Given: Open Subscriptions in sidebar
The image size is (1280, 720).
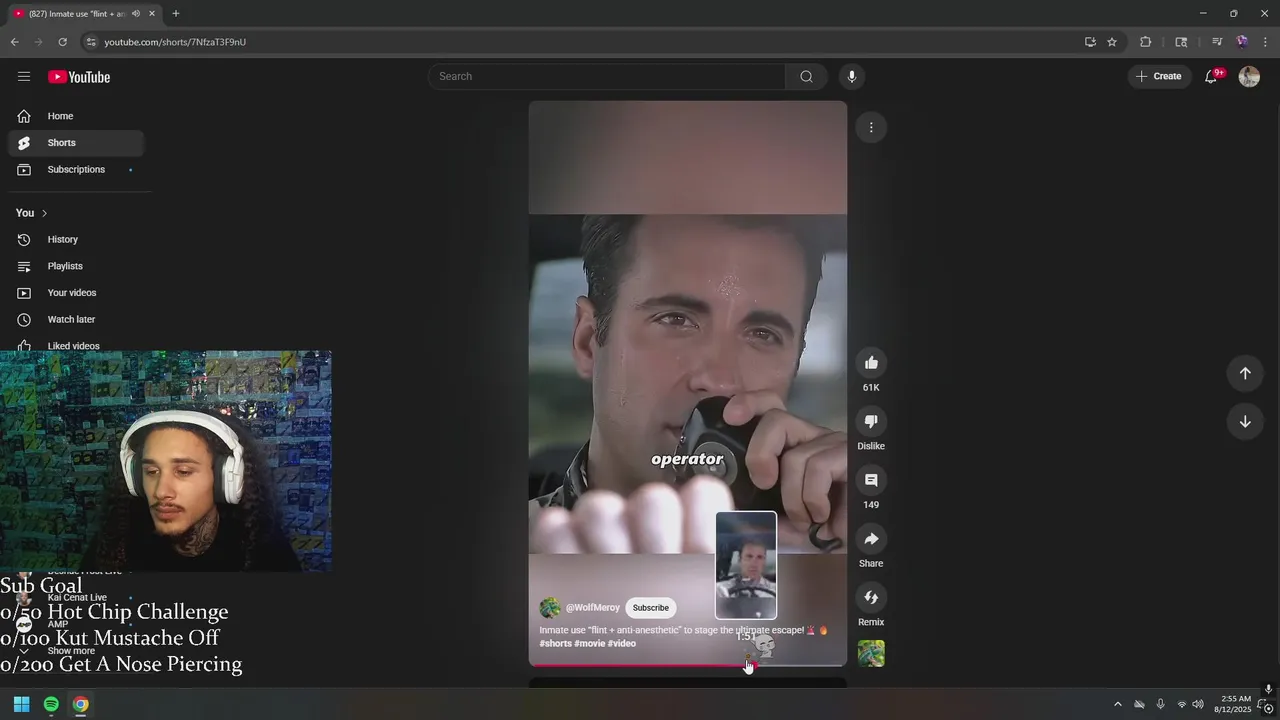Looking at the screenshot, I should coord(76,170).
